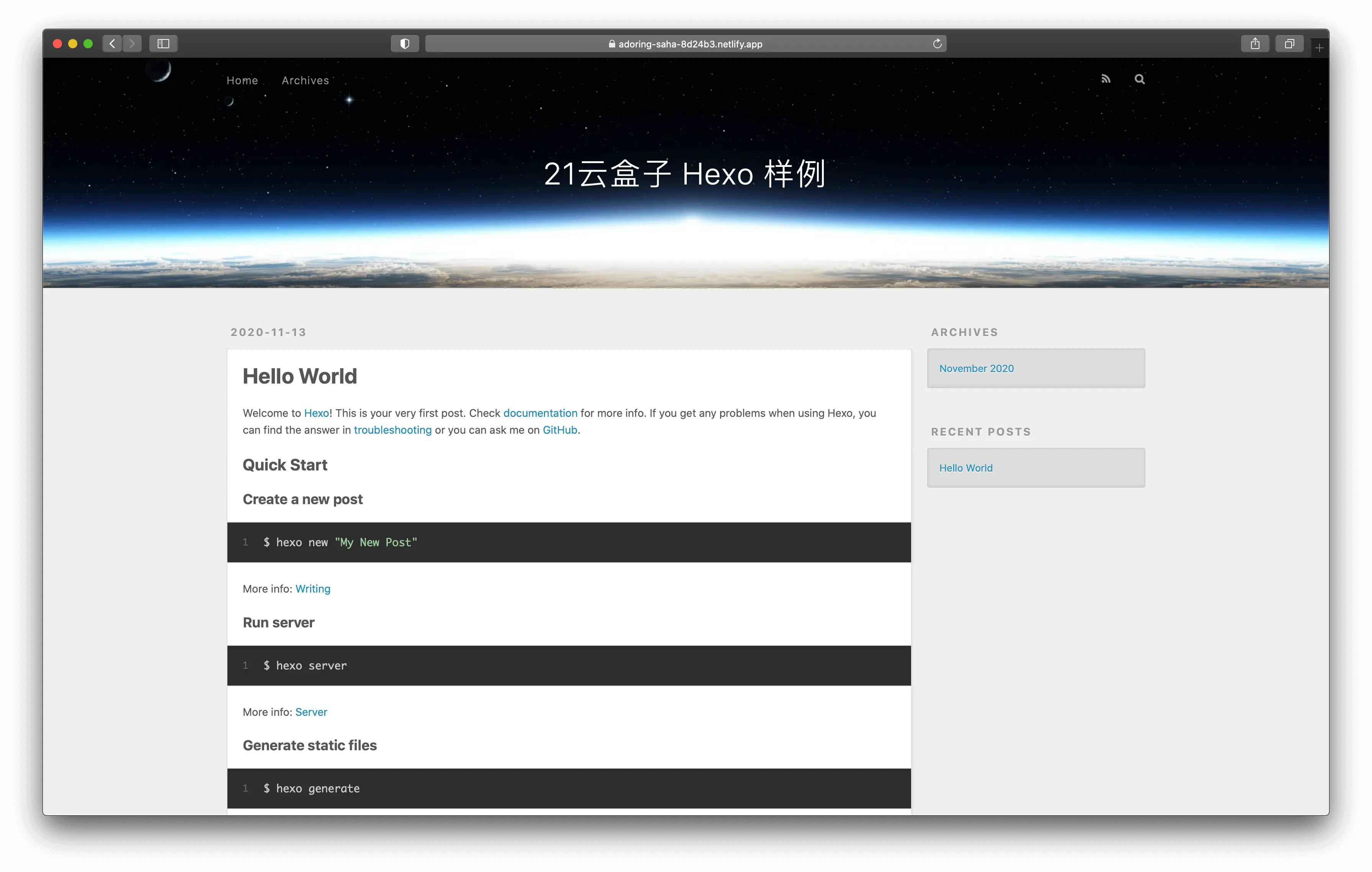This screenshot has width=1372, height=872.
Task: Reload the page with refresh icon
Action: pyautogui.click(x=937, y=43)
